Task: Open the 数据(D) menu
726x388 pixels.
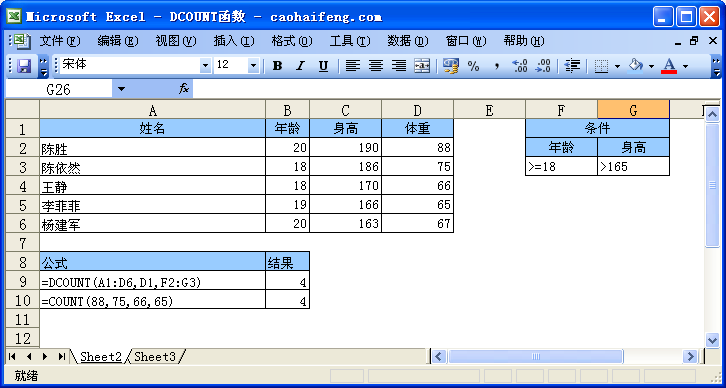Action: [408, 41]
